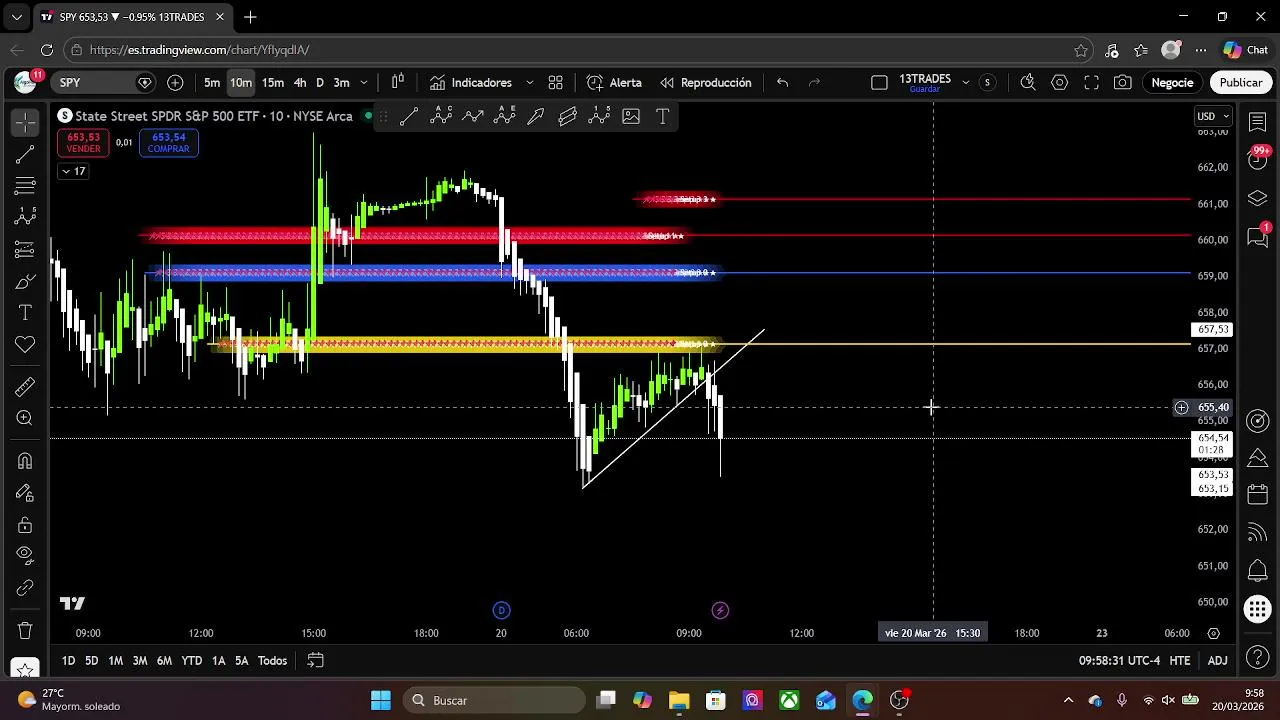Open the layout setup rectangle icon
Screen dimensions: 1280x720
(879, 83)
